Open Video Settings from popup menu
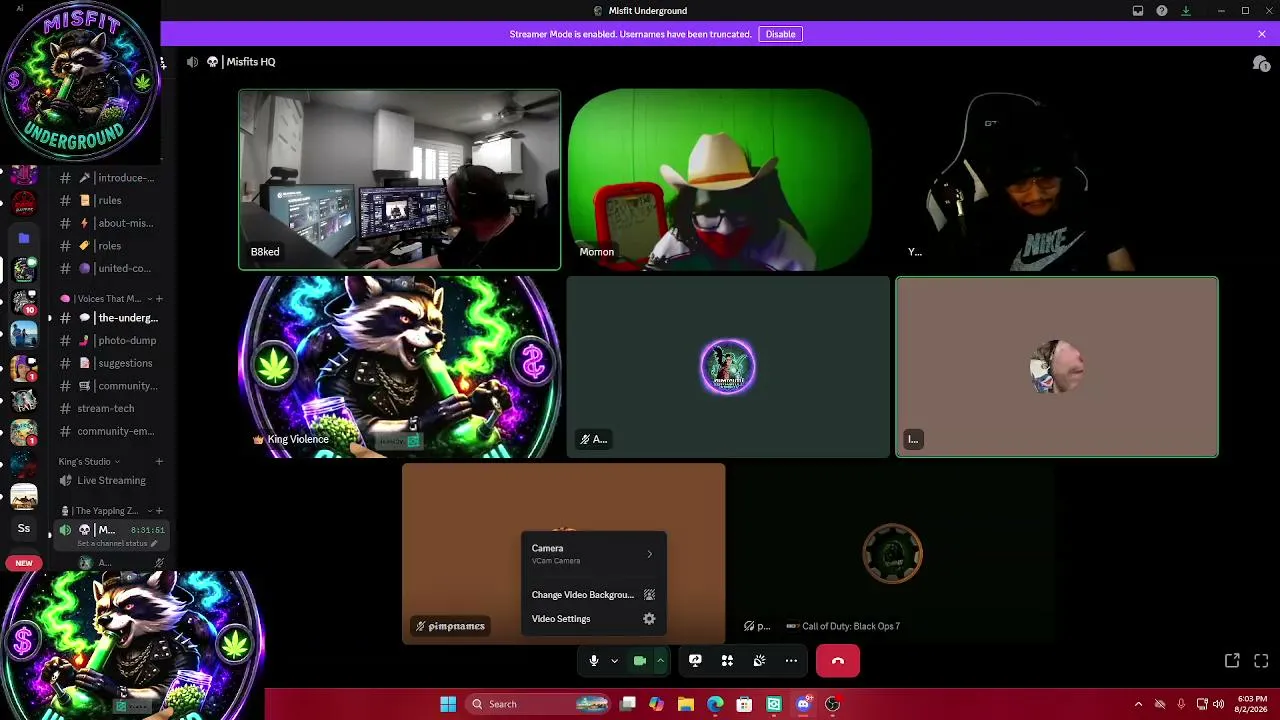 [x=593, y=619]
